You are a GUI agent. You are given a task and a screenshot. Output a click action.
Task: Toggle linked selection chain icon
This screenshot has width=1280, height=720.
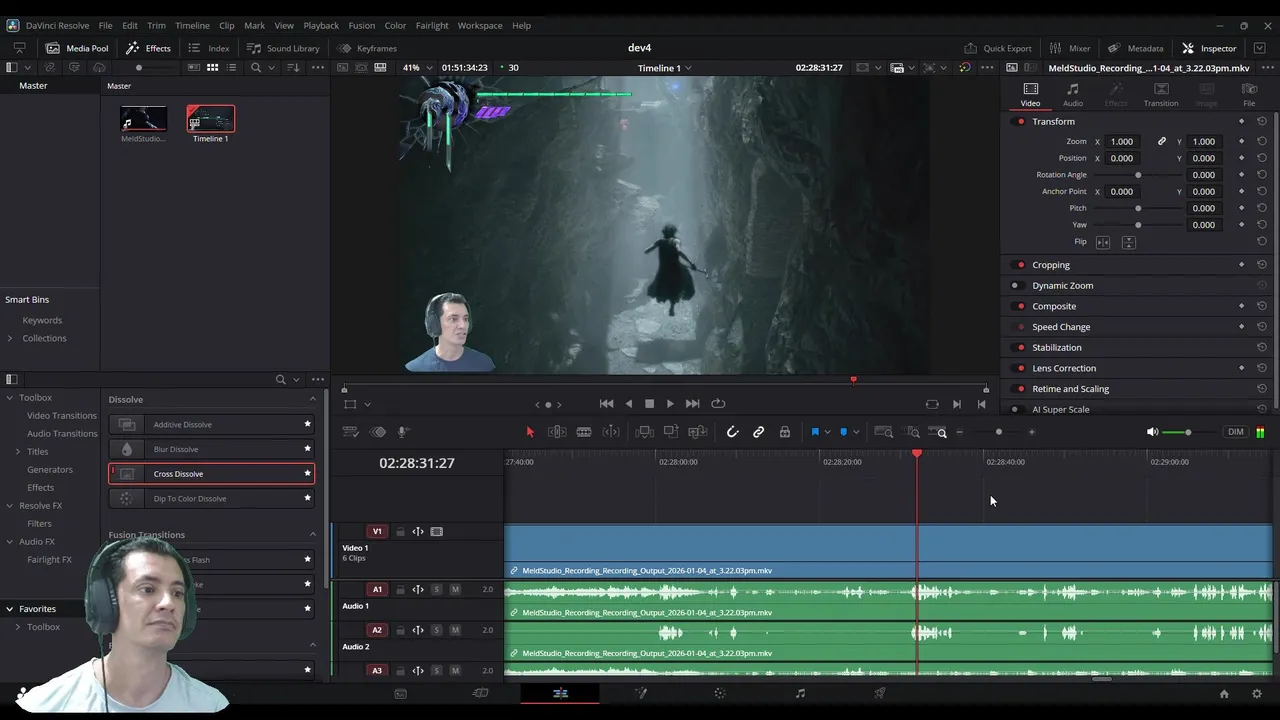click(758, 432)
